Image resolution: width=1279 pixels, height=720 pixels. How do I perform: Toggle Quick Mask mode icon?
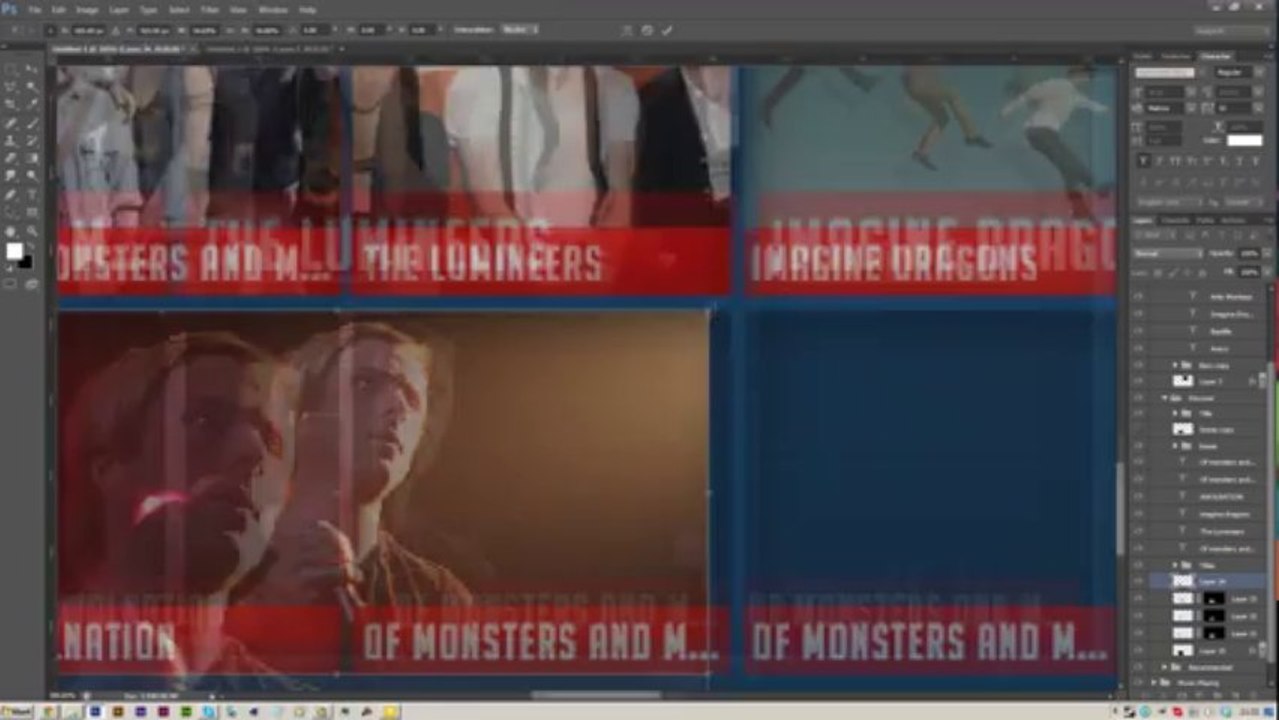[x=12, y=284]
